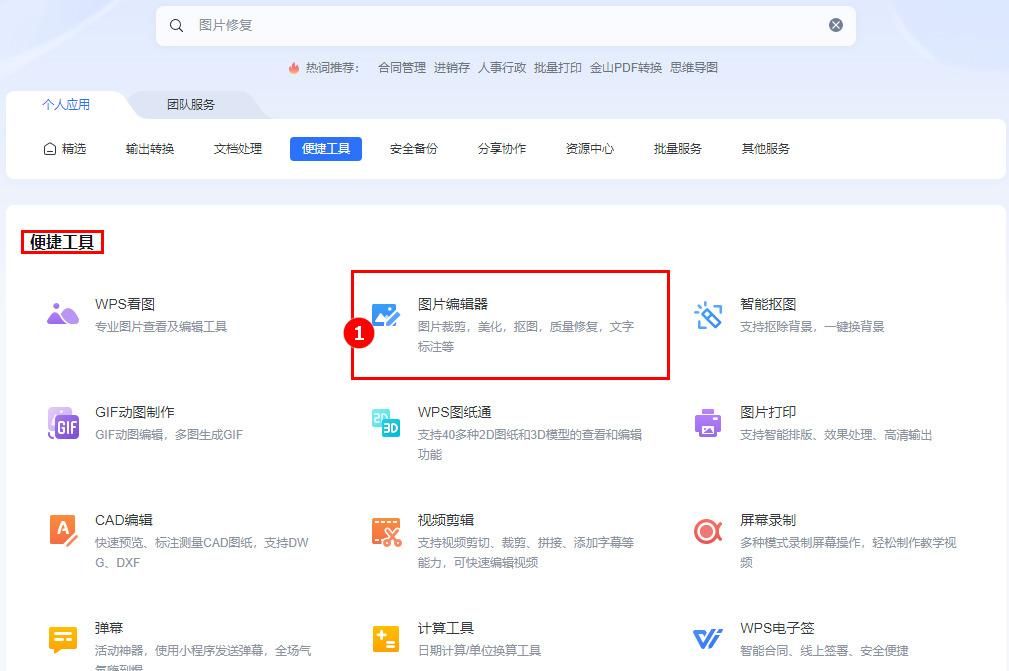Open the 弹幕 chat bubble icon

(x=63, y=639)
